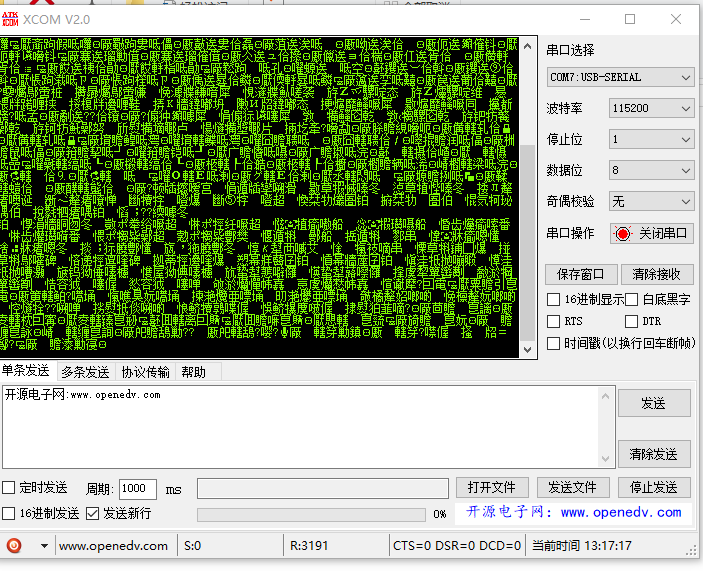Click the S:0 sent counter in status bar
Screen dimensions: 703x571
193,546
